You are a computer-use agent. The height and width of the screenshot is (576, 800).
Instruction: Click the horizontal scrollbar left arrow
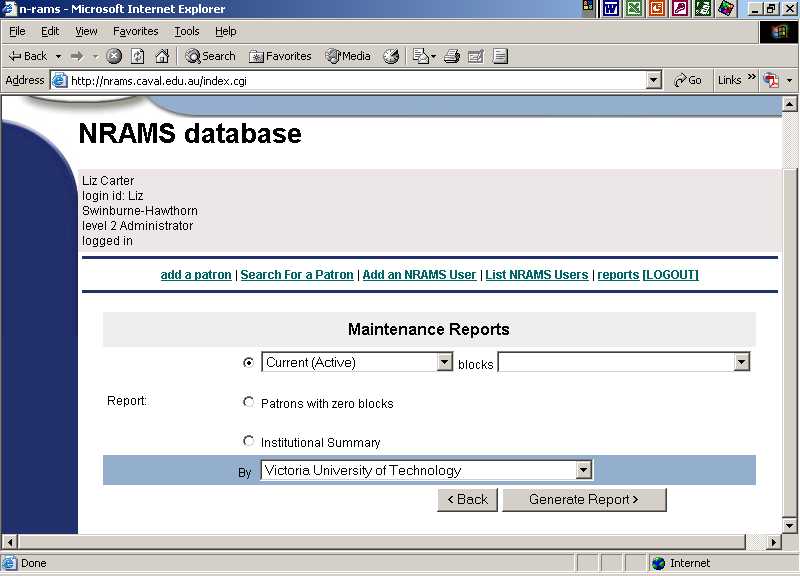pyautogui.click(x=10, y=542)
